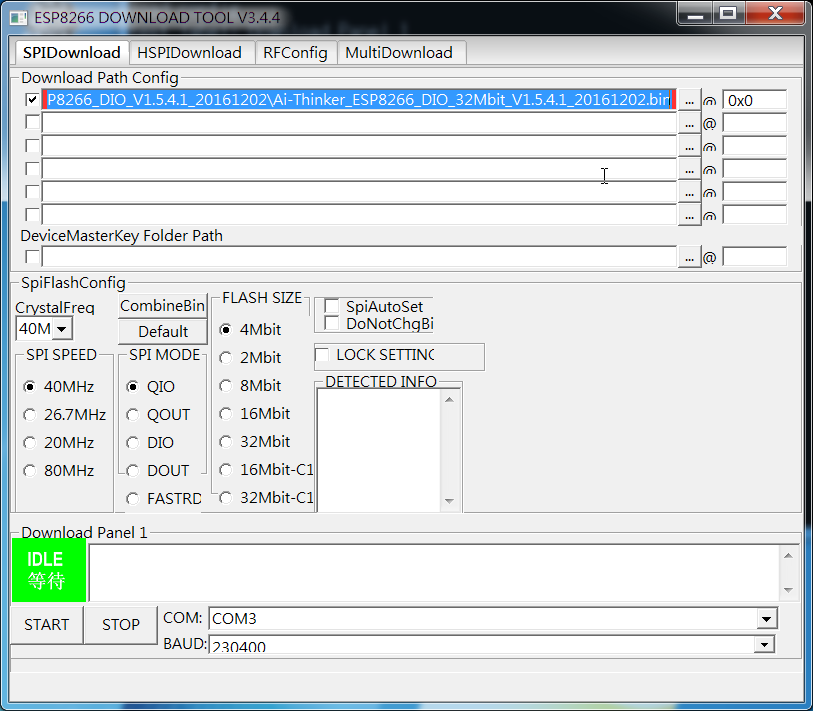Screen dimensions: 813x711
Task: Click the ESP8266 app icon in title bar
Action: 20,17
